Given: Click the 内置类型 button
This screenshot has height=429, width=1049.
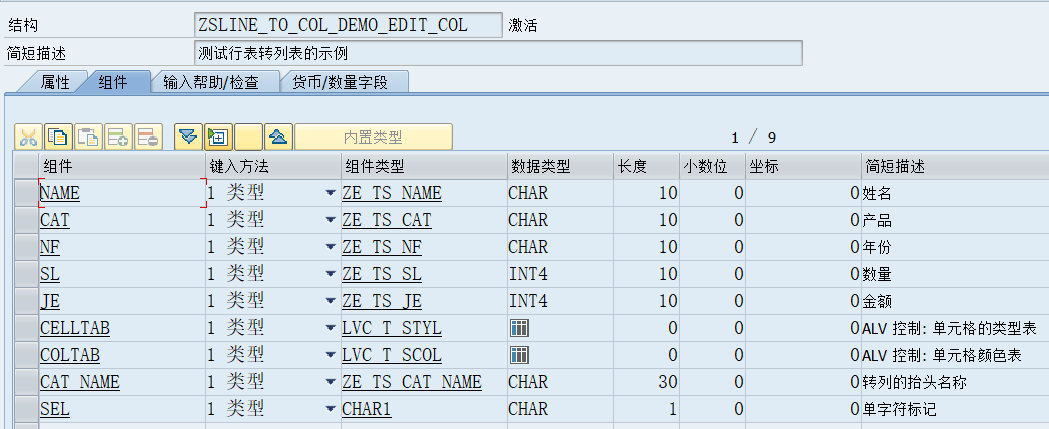Looking at the screenshot, I should click(373, 137).
